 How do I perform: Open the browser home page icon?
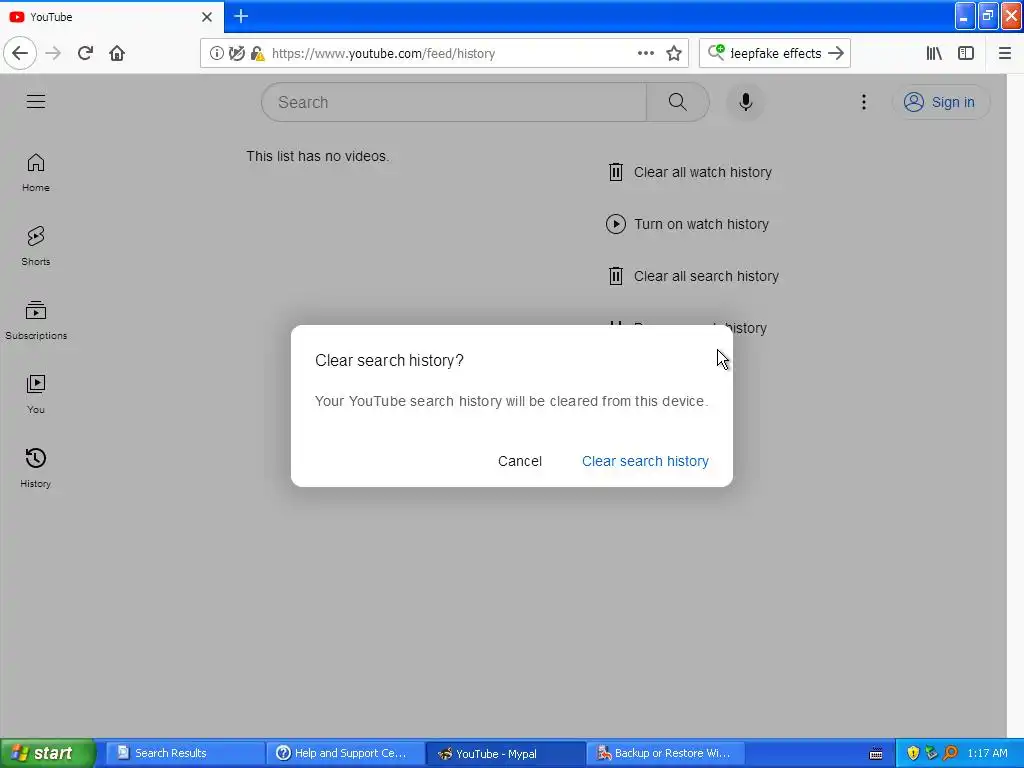coord(117,53)
